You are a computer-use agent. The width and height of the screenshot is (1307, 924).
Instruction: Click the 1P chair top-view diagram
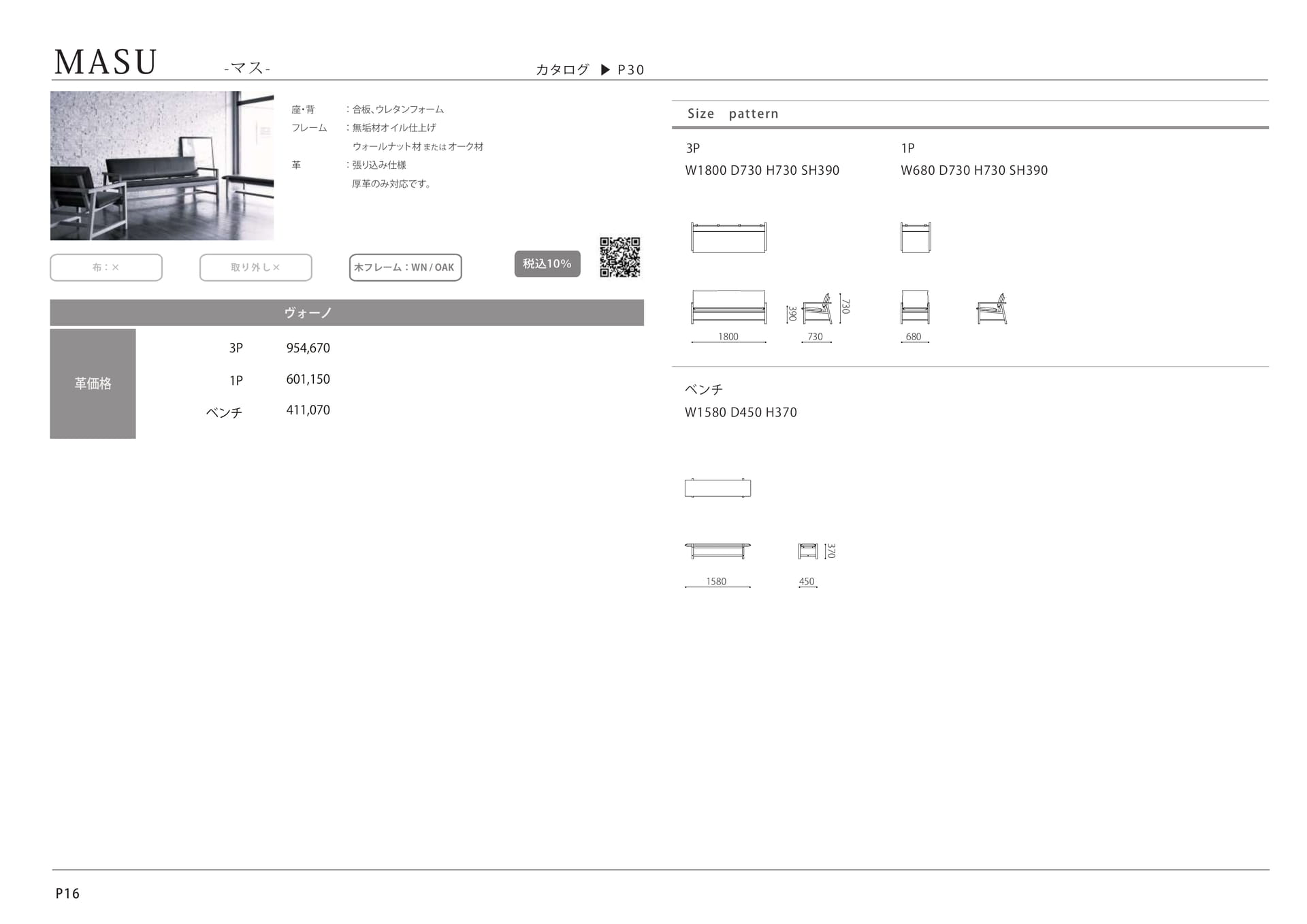(x=916, y=237)
